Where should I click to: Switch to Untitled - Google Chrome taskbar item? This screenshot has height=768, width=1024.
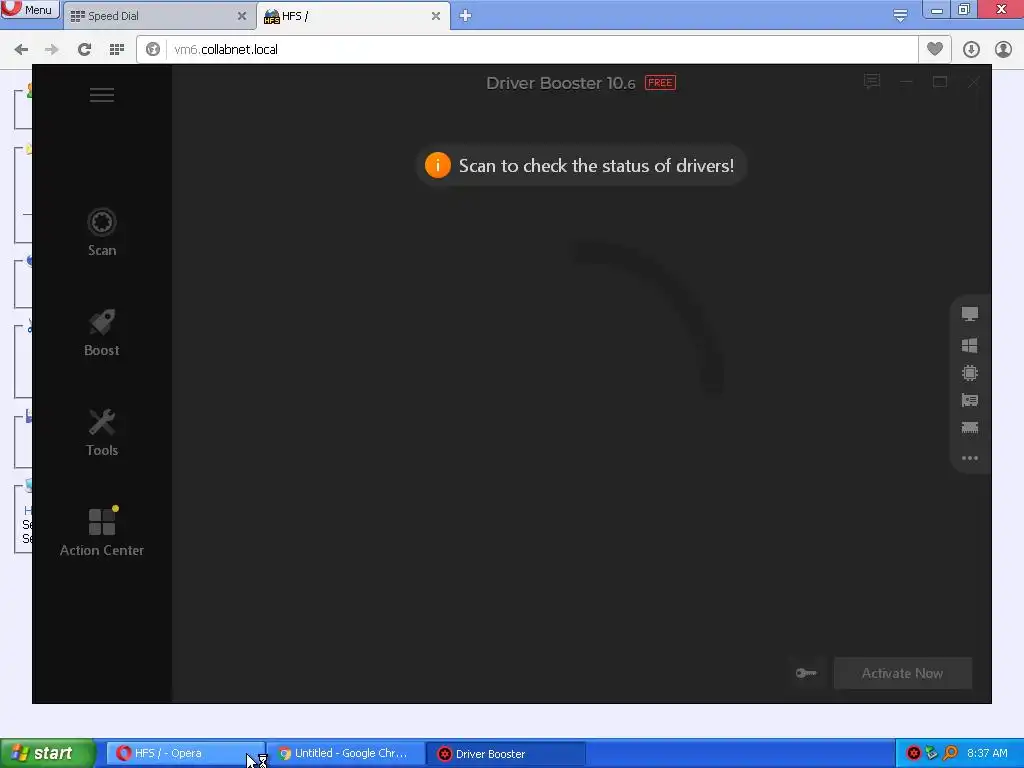pos(345,754)
